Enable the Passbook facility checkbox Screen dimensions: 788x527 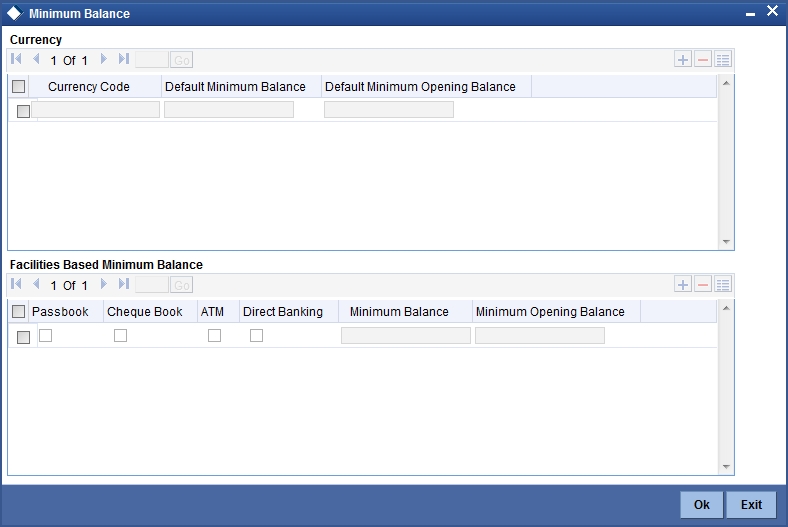[46, 335]
